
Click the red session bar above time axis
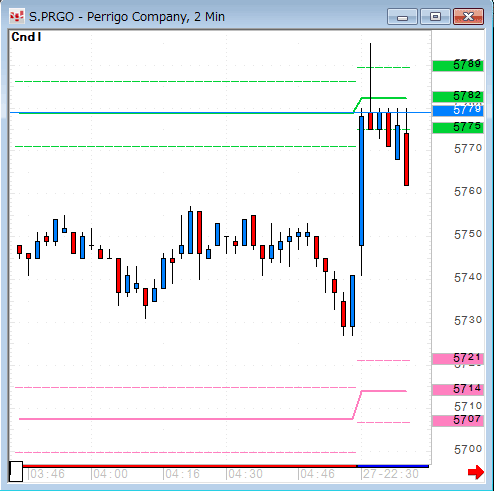pos(190,466)
